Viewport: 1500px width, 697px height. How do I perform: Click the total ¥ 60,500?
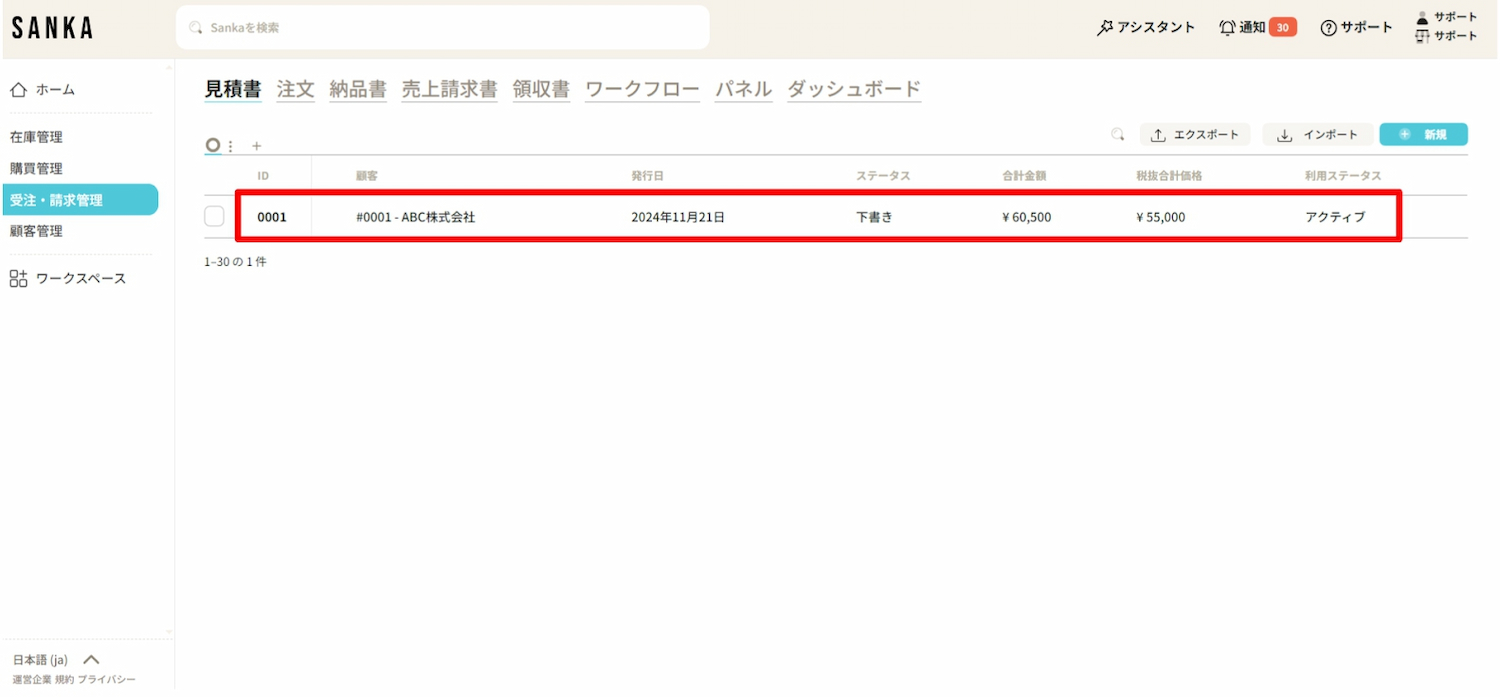pos(1027,217)
